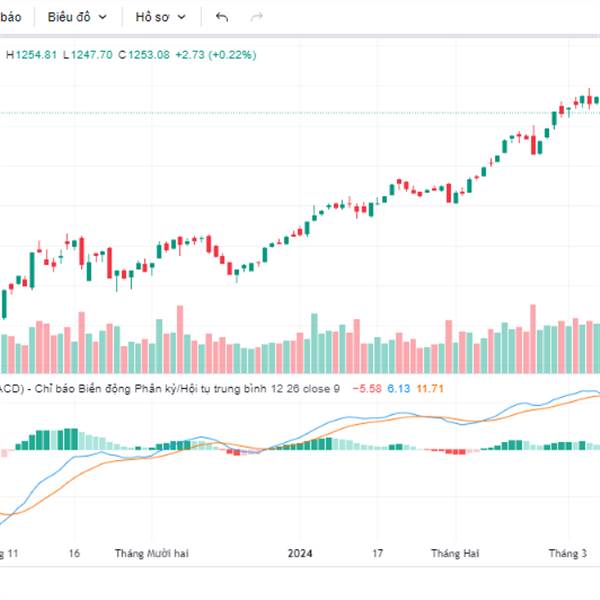Click the change value +2.73 (+0.22%)
Image resolution: width=600 pixels, height=600 pixels.
tap(216, 55)
